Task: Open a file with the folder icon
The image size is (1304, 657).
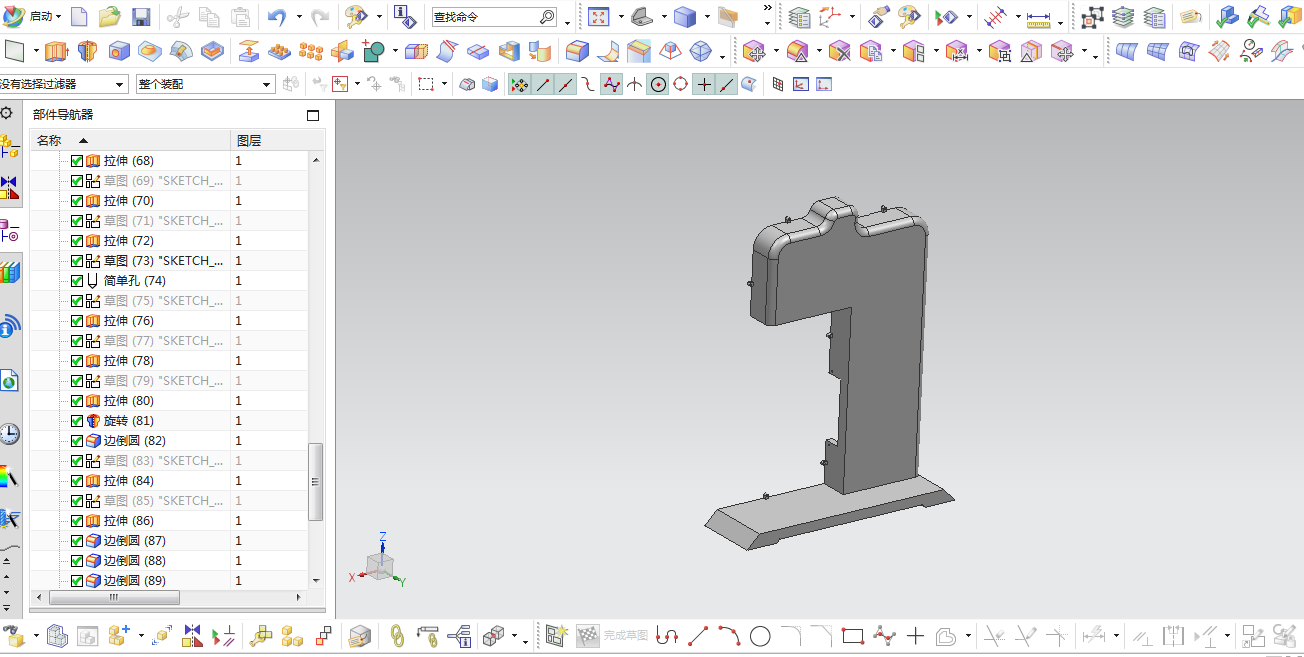Action: coord(110,17)
